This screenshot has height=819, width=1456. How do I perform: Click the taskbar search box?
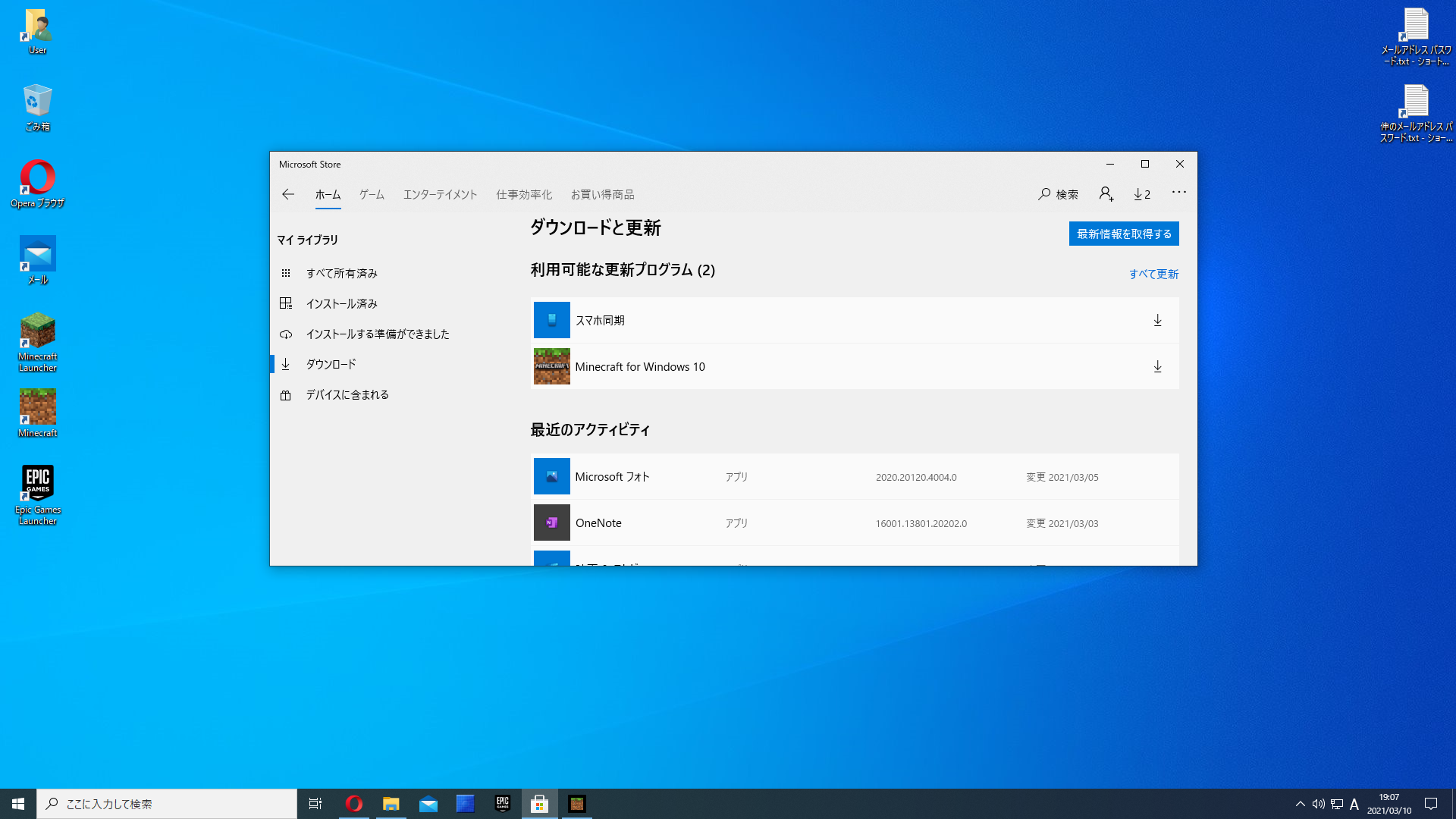[x=167, y=804]
